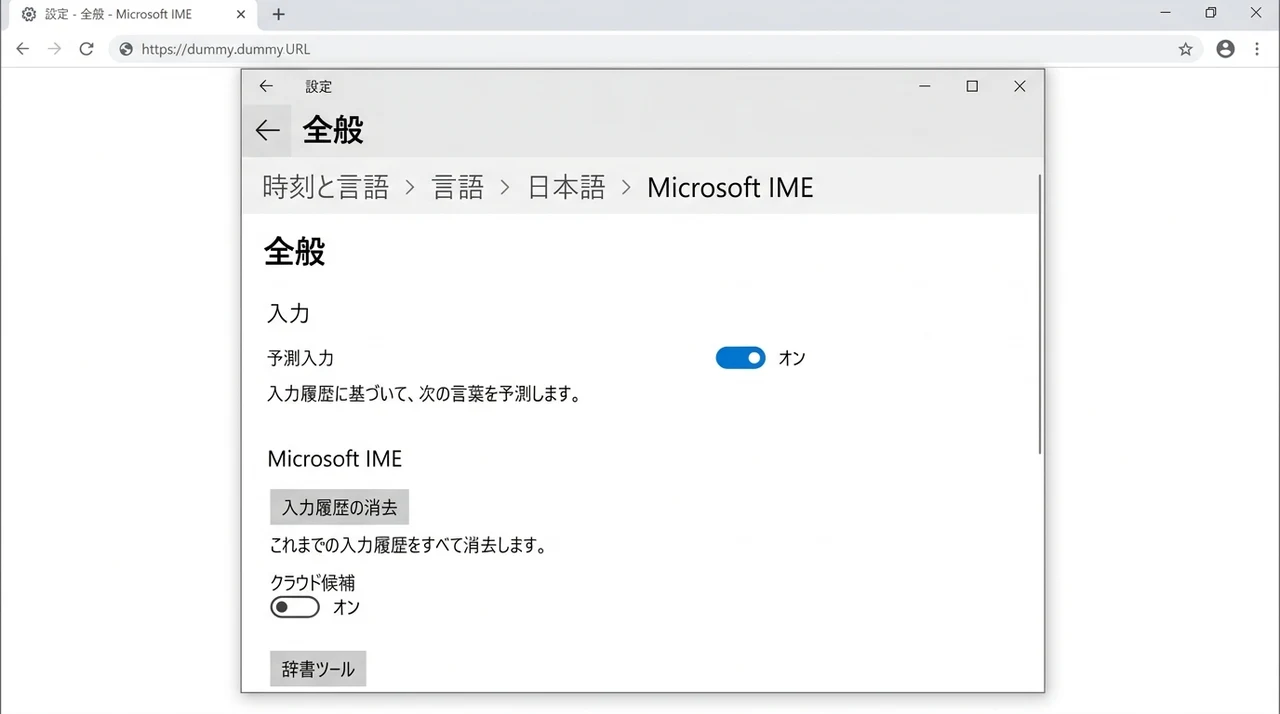Reload the page with refresh icon
1280x714 pixels.
pos(87,49)
